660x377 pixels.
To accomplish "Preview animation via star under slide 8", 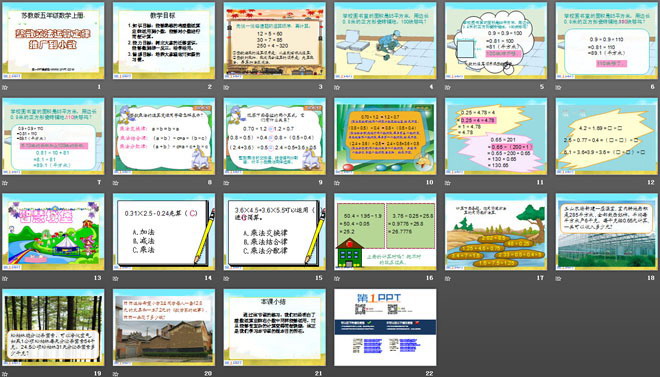I will point(115,183).
